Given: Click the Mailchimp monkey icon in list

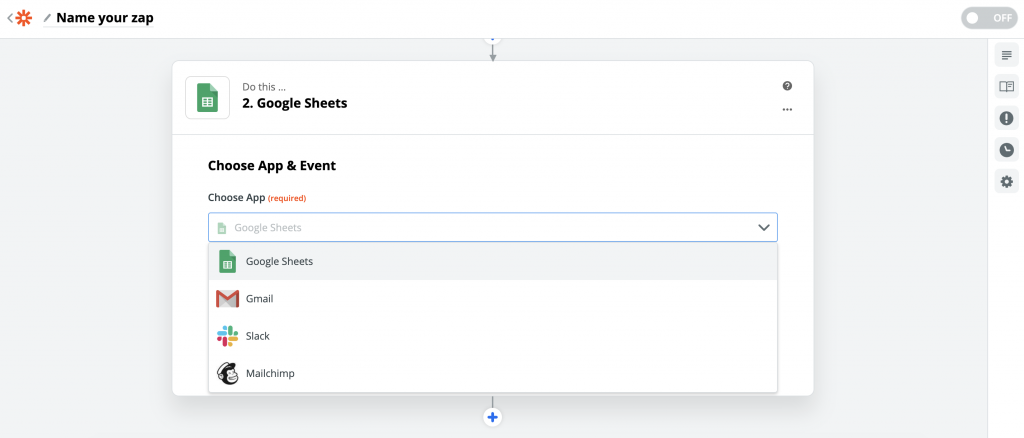Looking at the screenshot, I should coord(227,373).
